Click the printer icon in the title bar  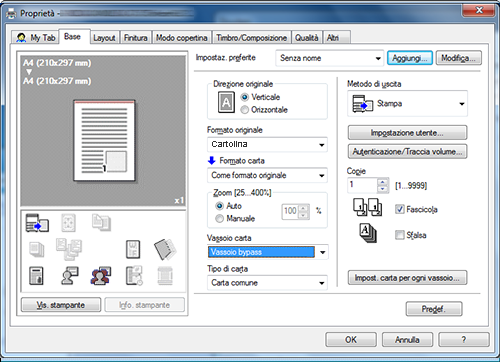[x=11, y=14]
